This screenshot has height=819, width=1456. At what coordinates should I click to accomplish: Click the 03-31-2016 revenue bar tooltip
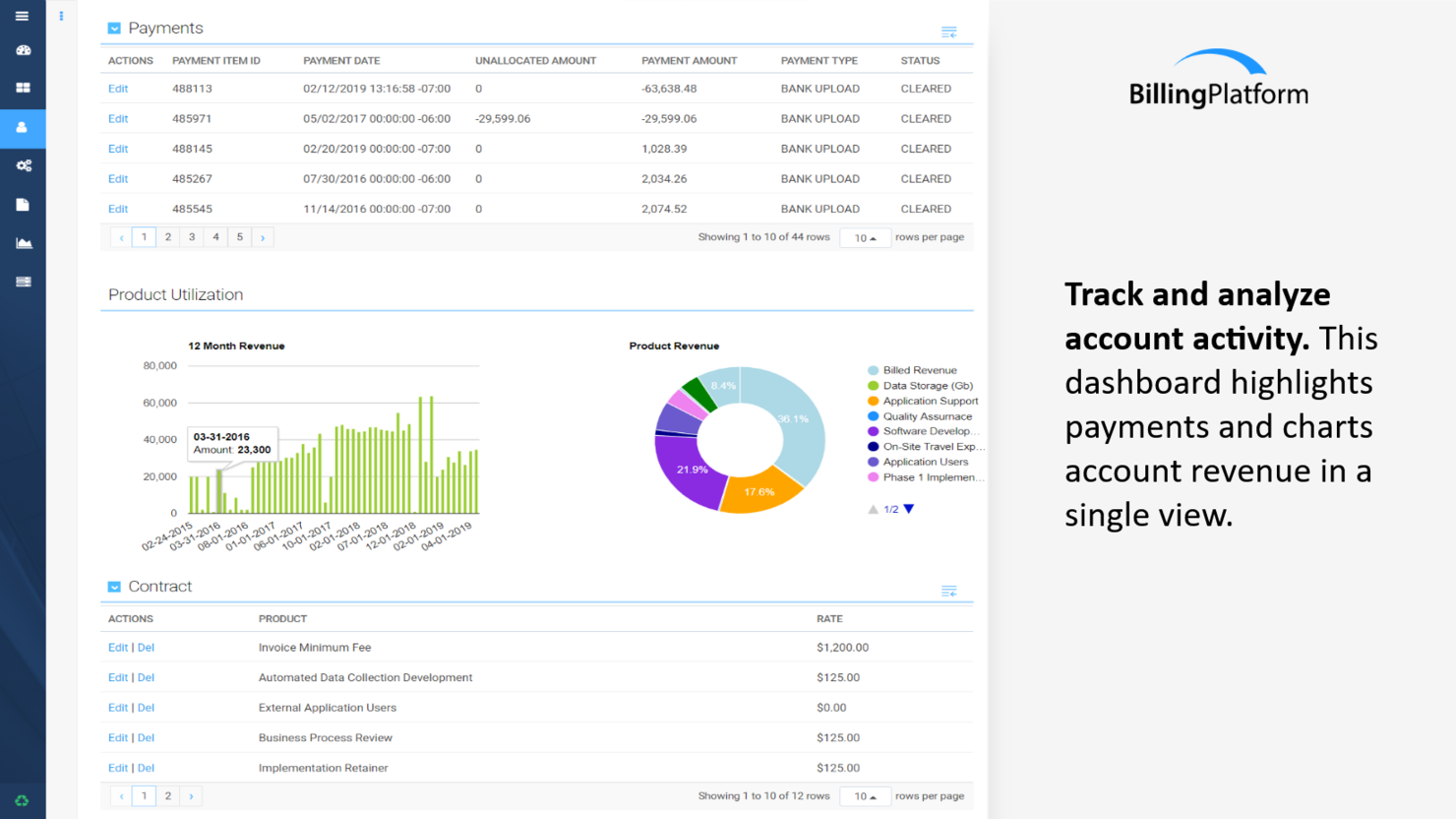point(233,445)
